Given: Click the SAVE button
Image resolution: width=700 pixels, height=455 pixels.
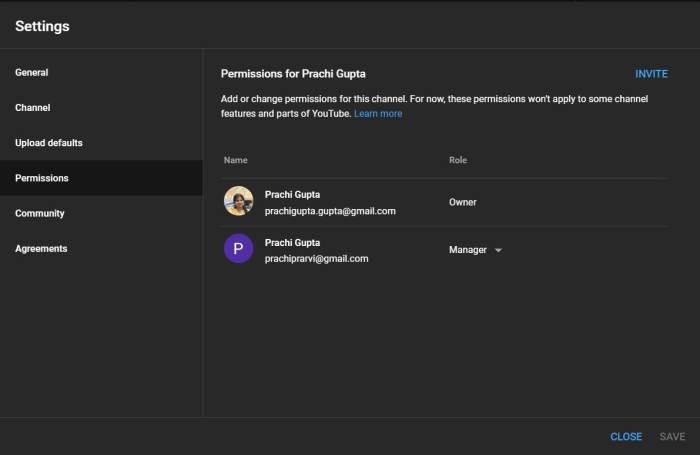Looking at the screenshot, I should 672,437.
